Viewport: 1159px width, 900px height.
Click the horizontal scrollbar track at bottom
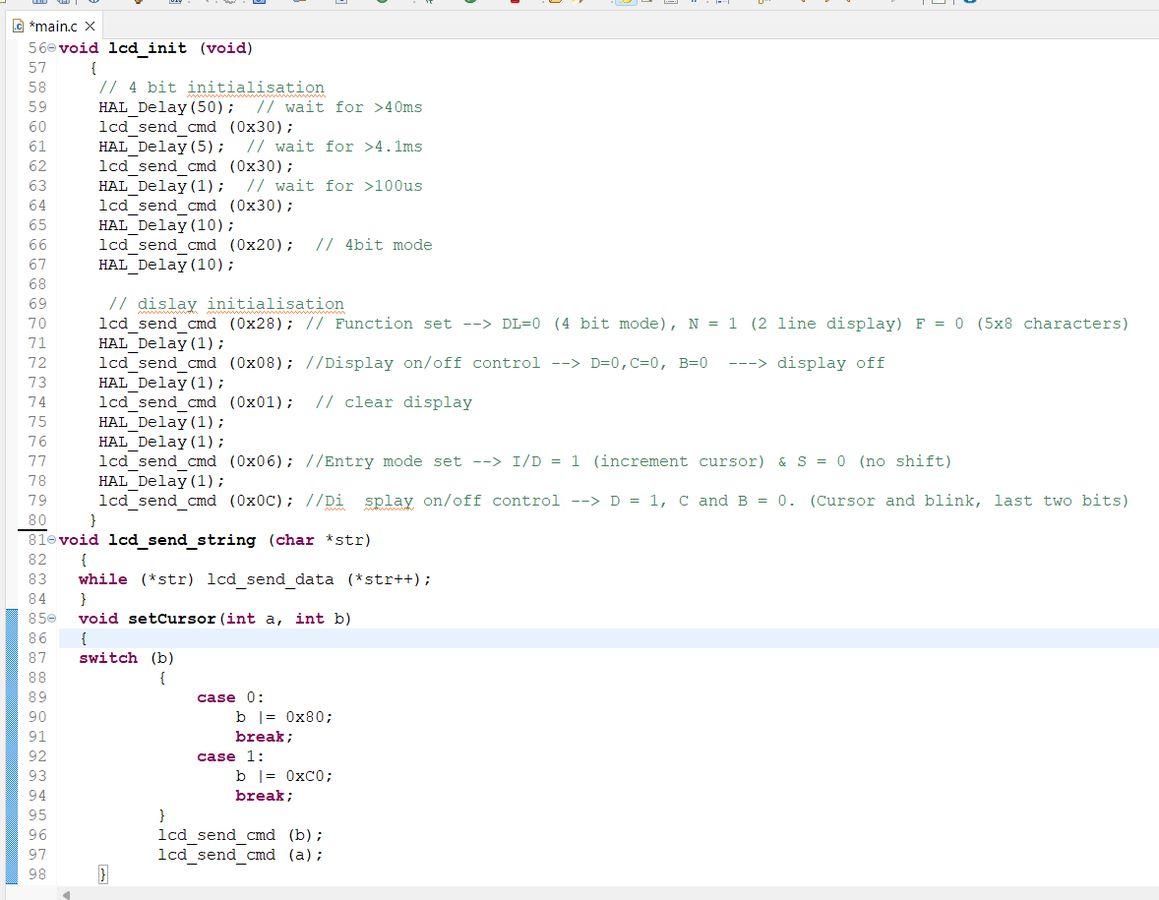(x=600, y=894)
